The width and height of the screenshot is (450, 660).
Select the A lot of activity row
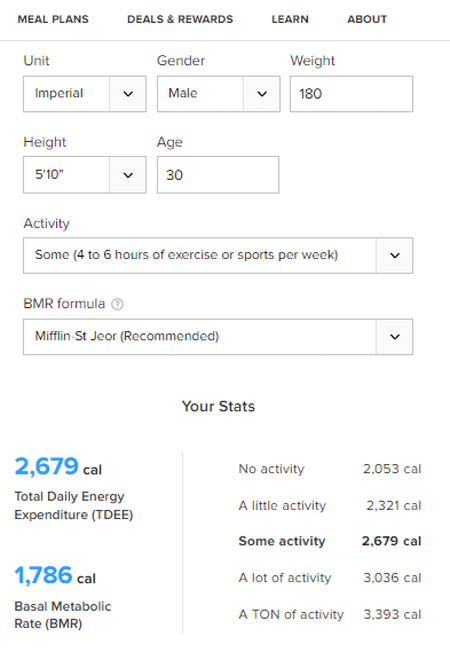click(x=330, y=578)
